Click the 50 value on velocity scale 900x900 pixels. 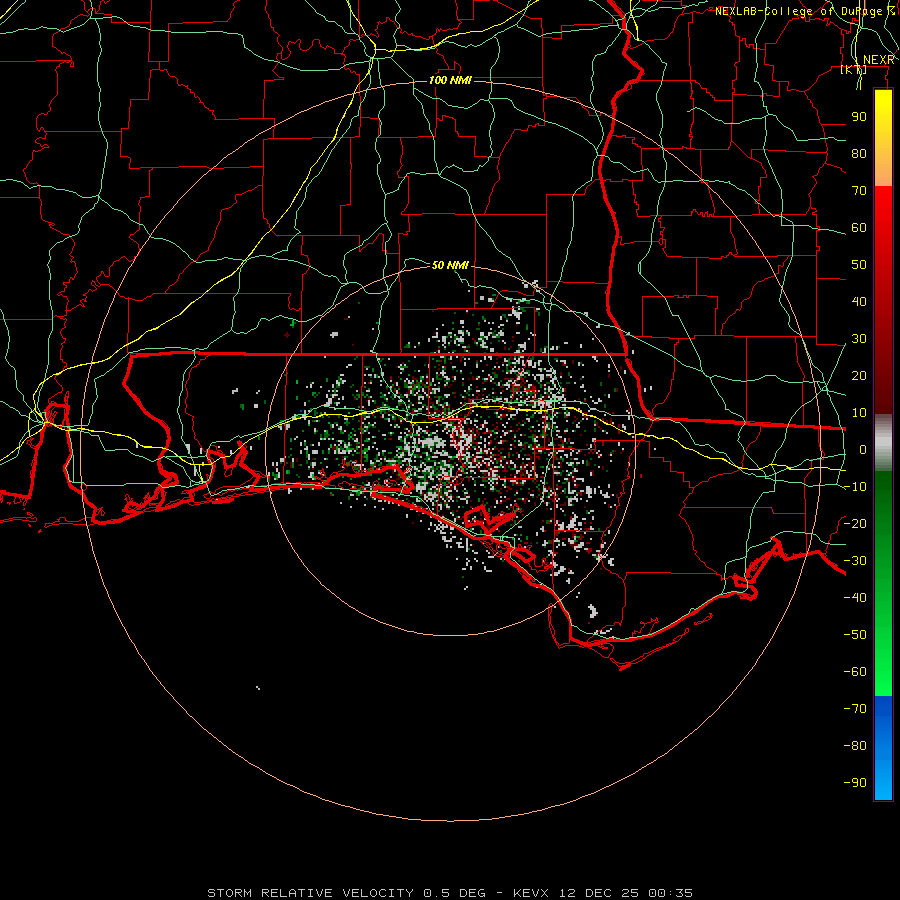click(859, 265)
